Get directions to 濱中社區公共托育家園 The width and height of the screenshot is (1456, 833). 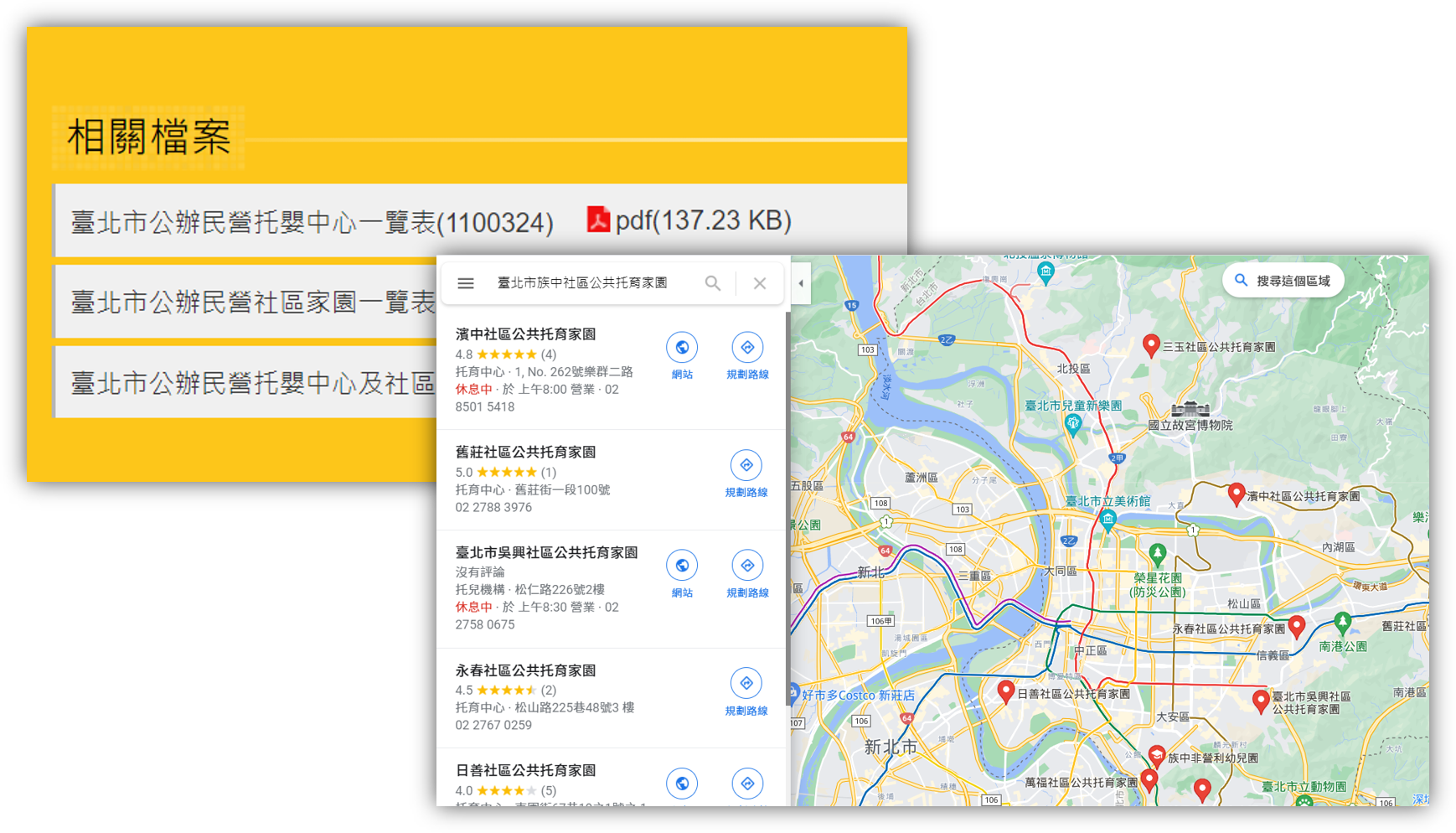pyautogui.click(x=747, y=348)
